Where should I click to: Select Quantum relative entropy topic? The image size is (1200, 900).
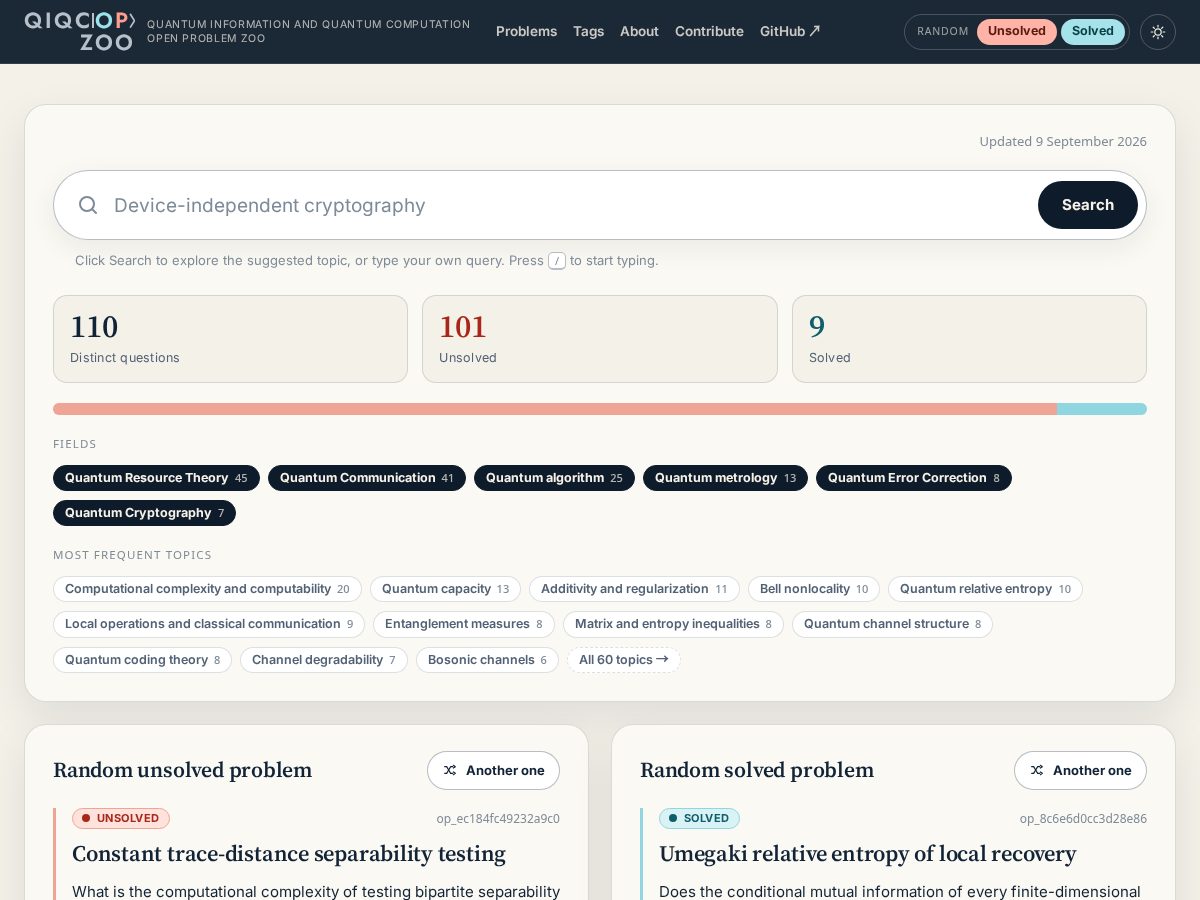(985, 589)
